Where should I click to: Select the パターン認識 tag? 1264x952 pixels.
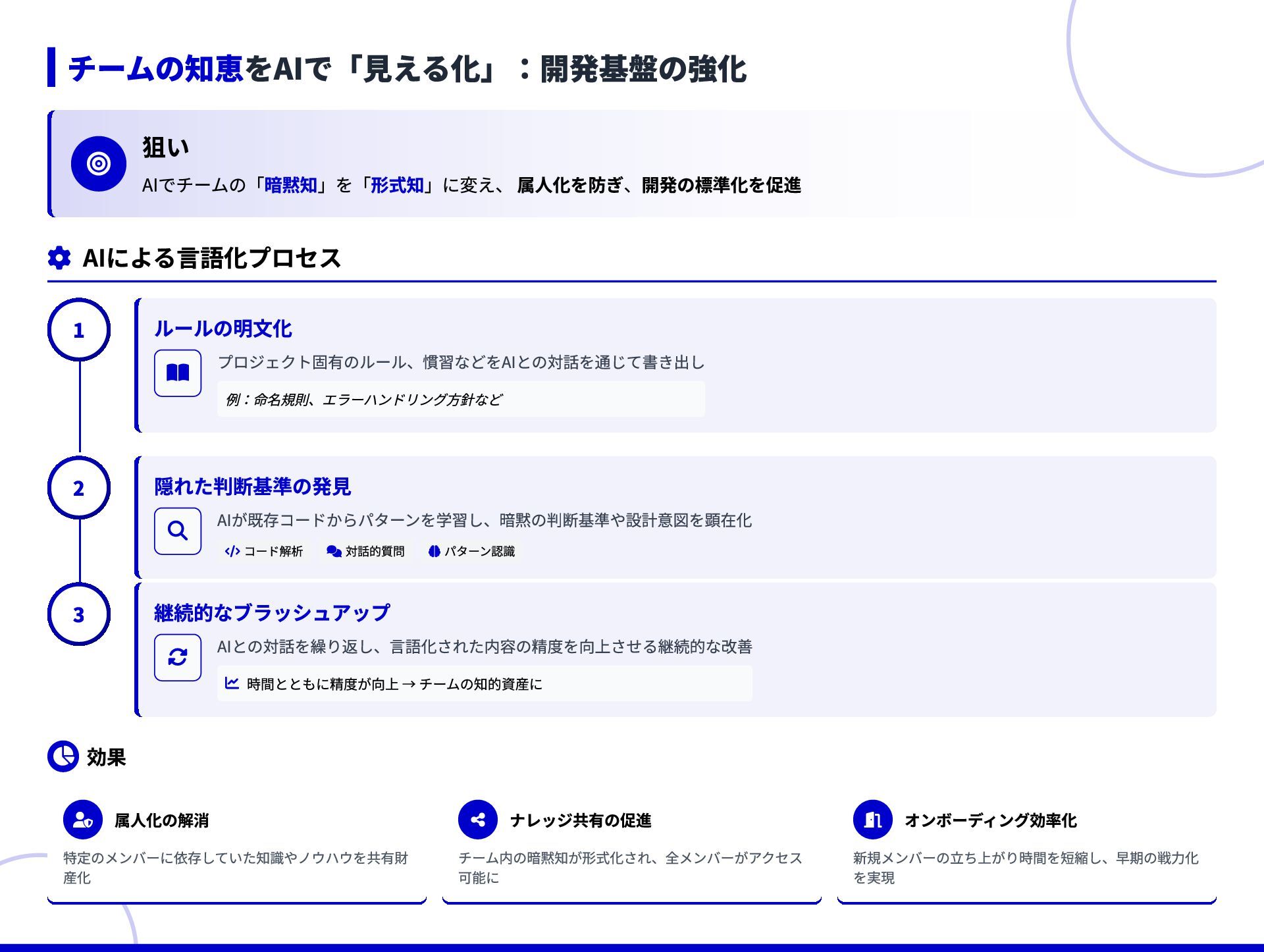coord(471,551)
